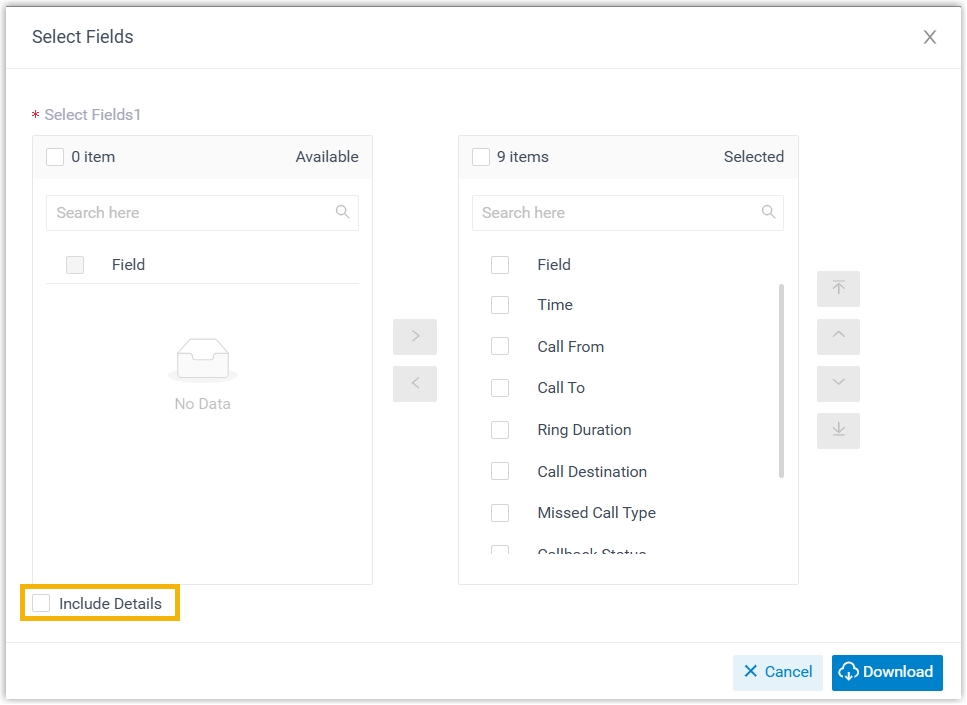
Task: Select the Call Destination checkbox
Action: click(500, 472)
